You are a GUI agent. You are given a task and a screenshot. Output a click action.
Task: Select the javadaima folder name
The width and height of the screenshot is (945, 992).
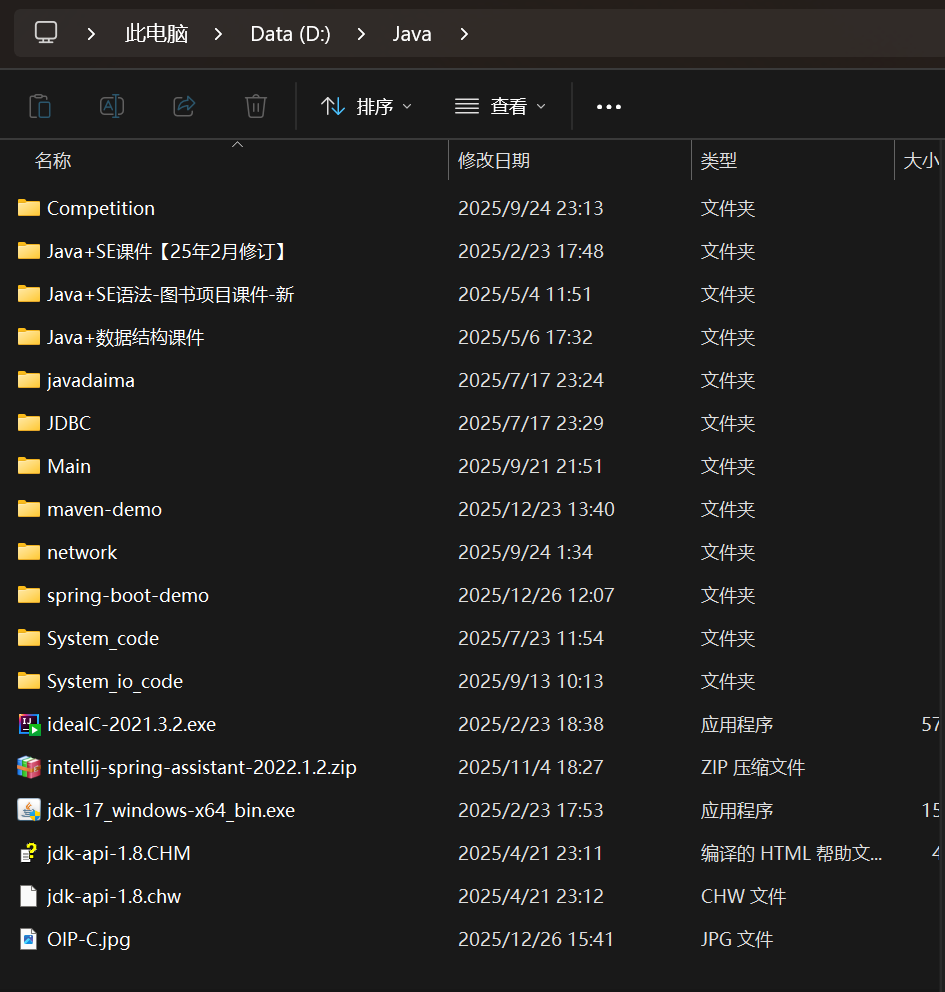coord(90,380)
